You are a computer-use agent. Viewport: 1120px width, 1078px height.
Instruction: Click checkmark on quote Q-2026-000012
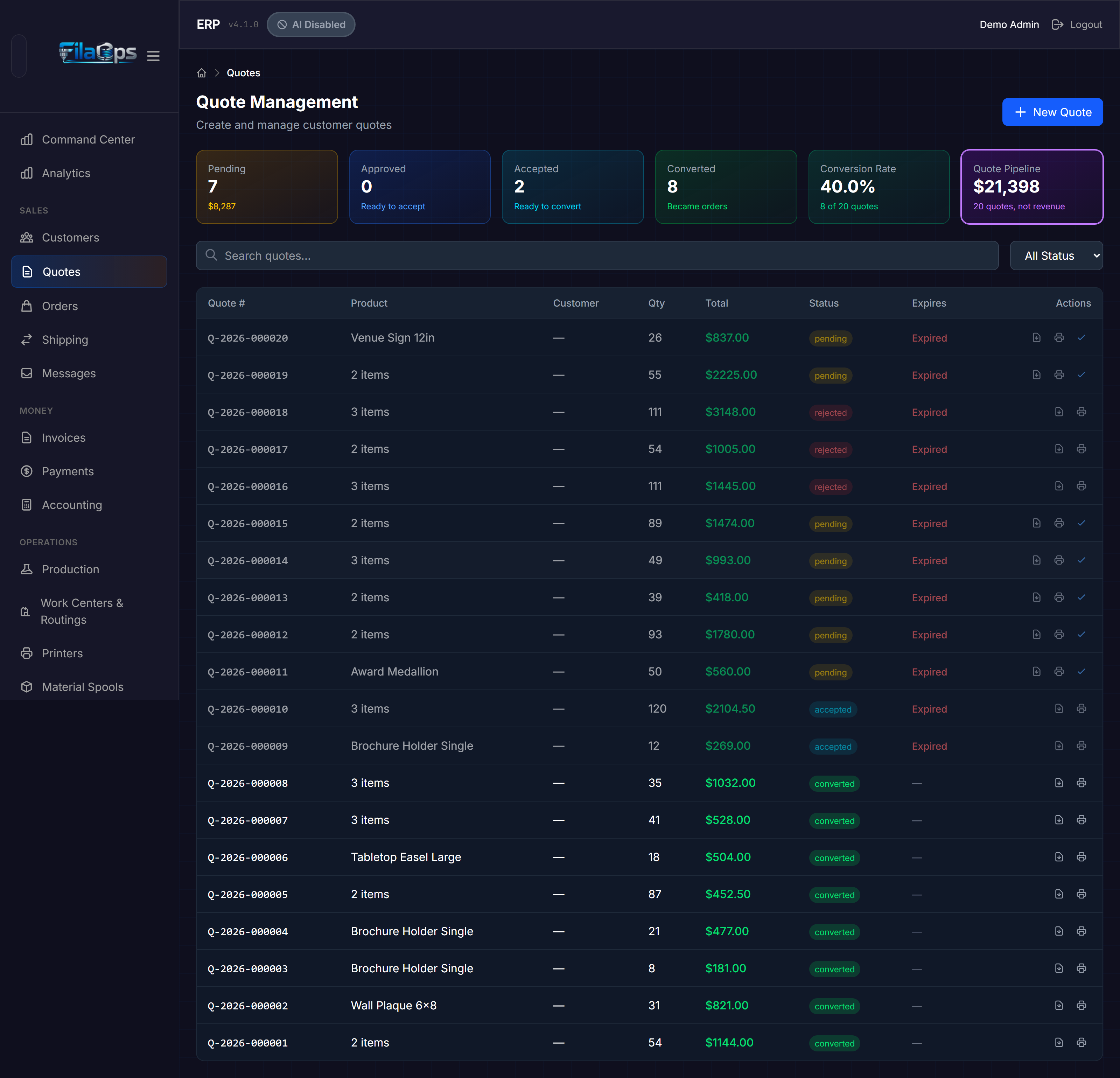point(1081,635)
